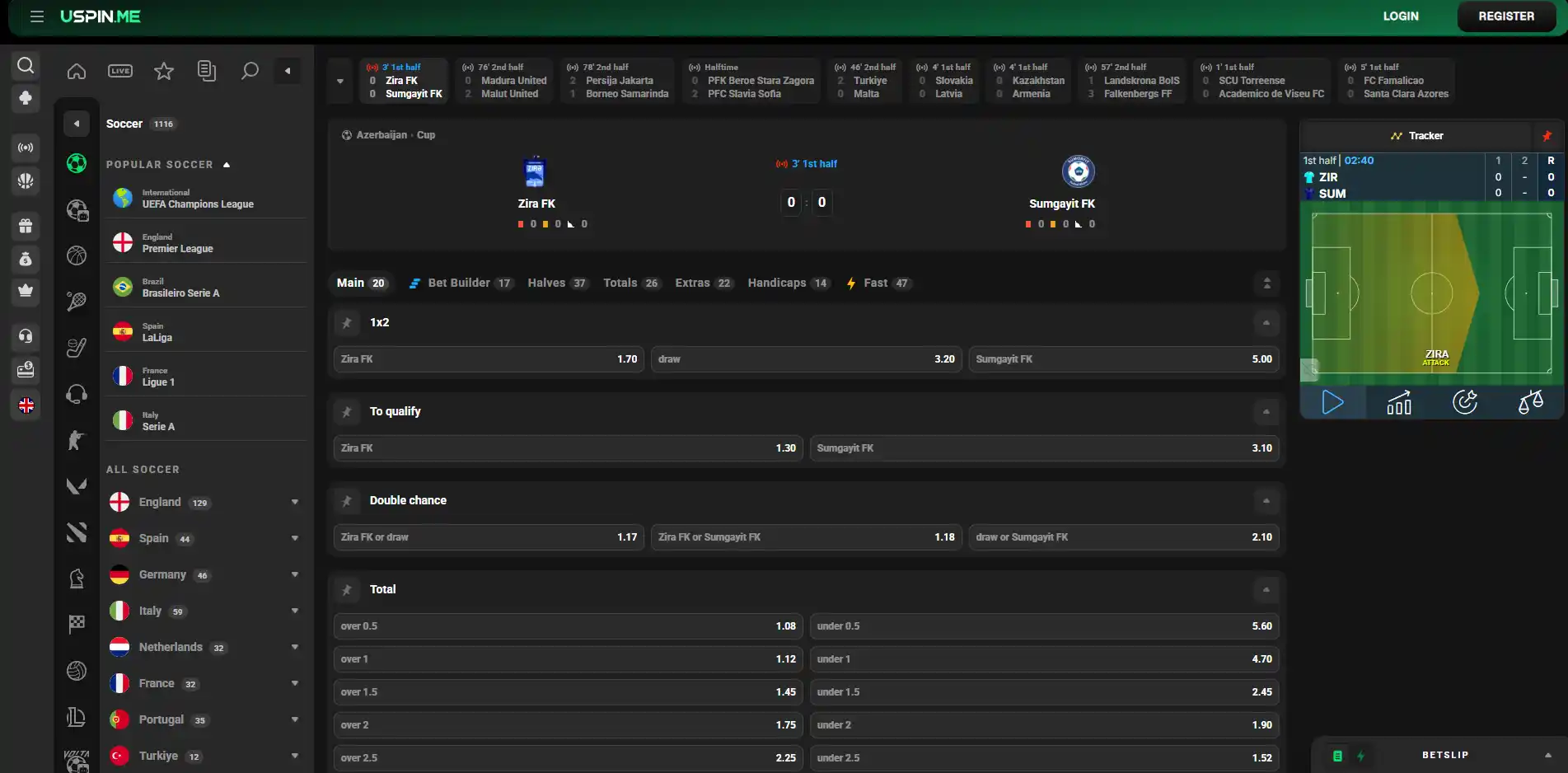Click the REGISTER button
This screenshot has width=1568, height=773.
(1506, 16)
